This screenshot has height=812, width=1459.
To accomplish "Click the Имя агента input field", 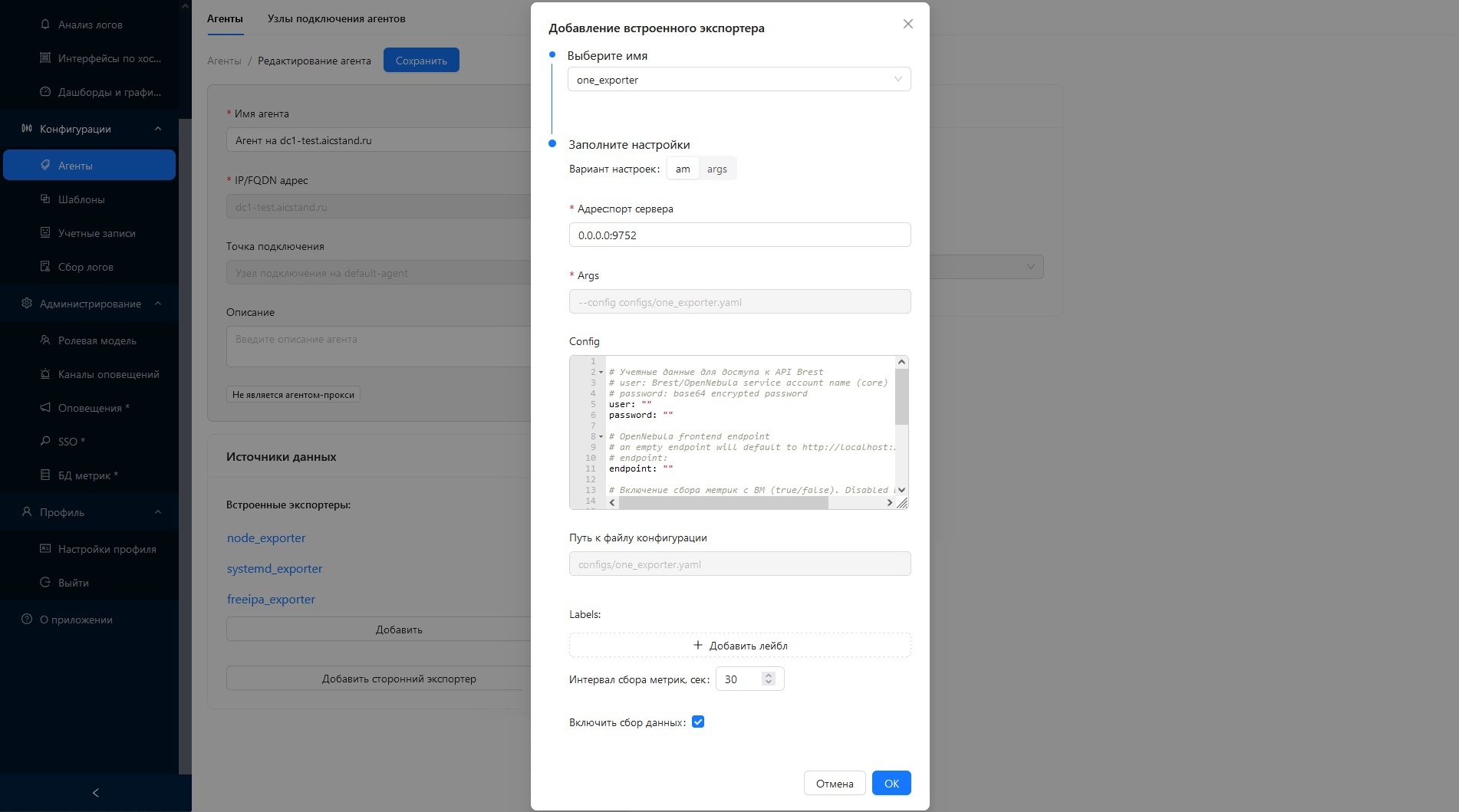I will click(379, 140).
